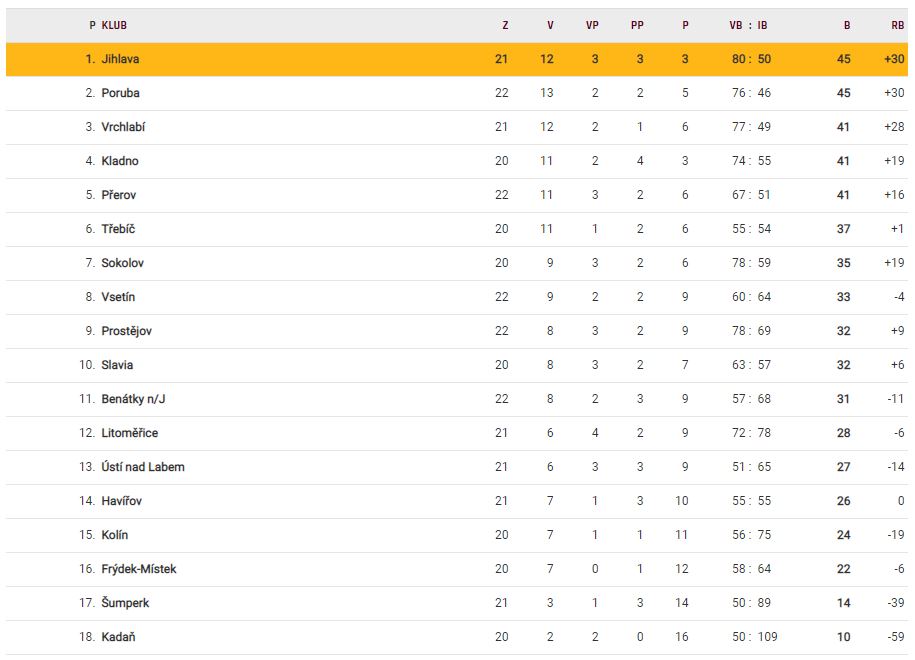Click the RB column header
This screenshot has height=660, width=915.
[x=897, y=25]
